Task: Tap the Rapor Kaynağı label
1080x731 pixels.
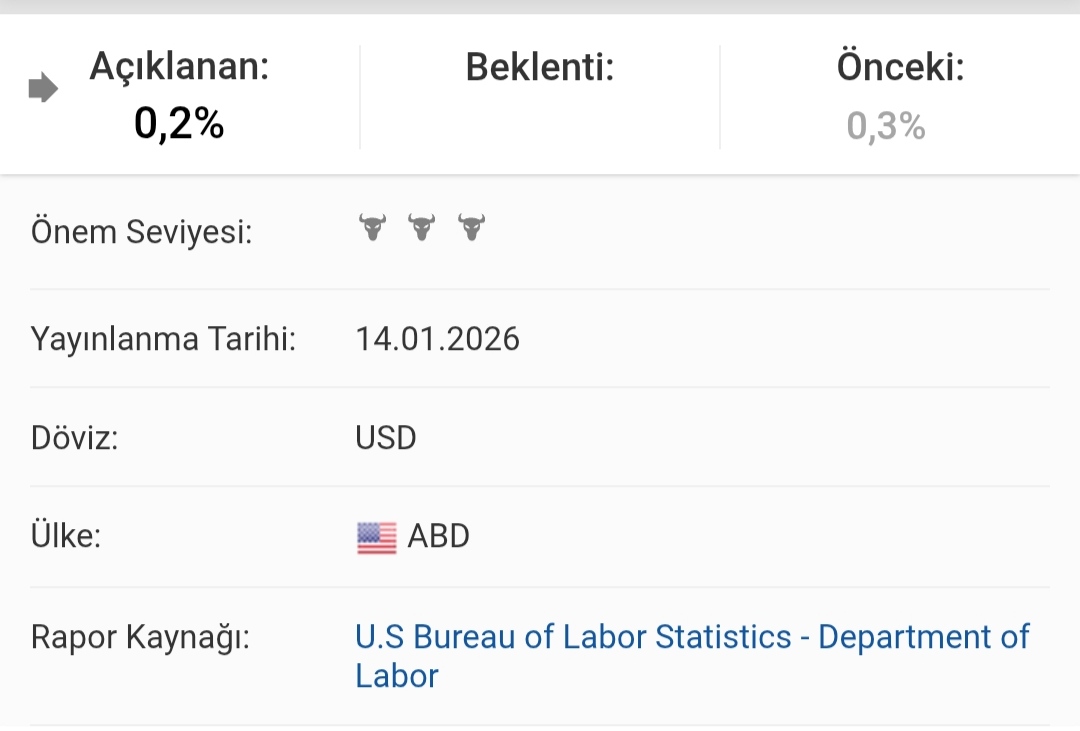Action: (x=140, y=637)
